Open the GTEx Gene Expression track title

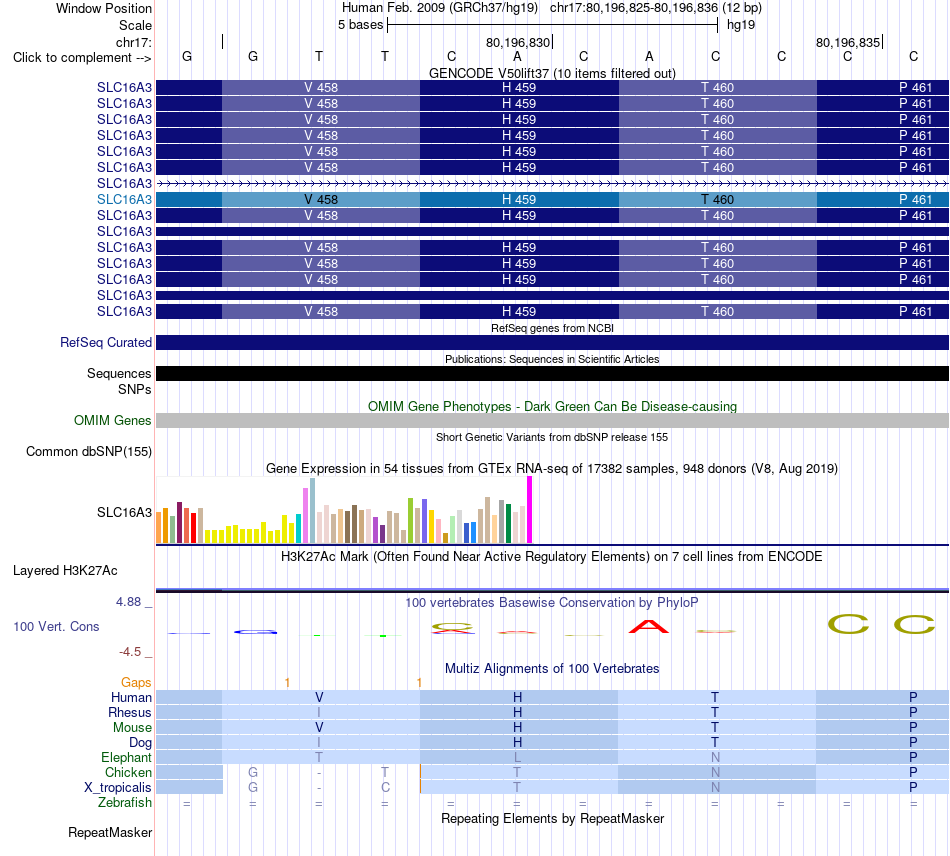pyautogui.click(x=552, y=468)
